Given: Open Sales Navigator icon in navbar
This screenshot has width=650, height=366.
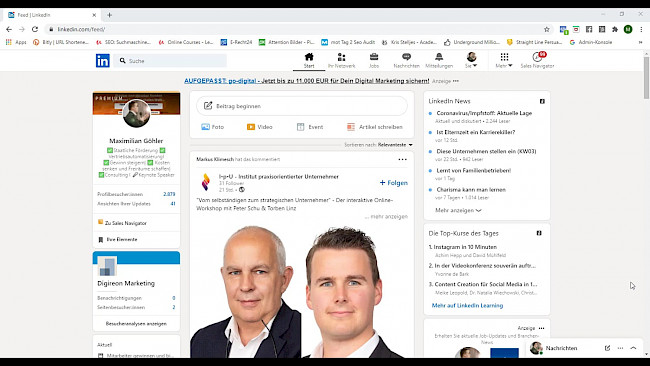Looking at the screenshot, I should [x=537, y=61].
